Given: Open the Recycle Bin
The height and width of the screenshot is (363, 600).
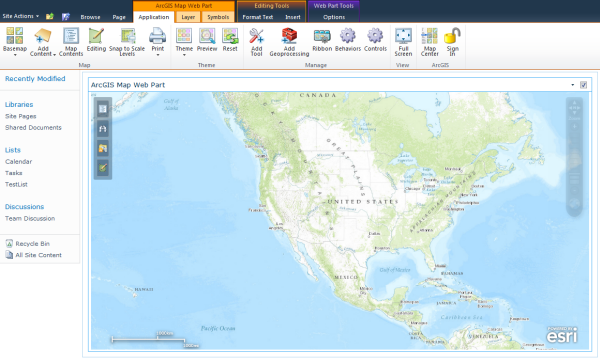Looking at the screenshot, I should point(28,244).
